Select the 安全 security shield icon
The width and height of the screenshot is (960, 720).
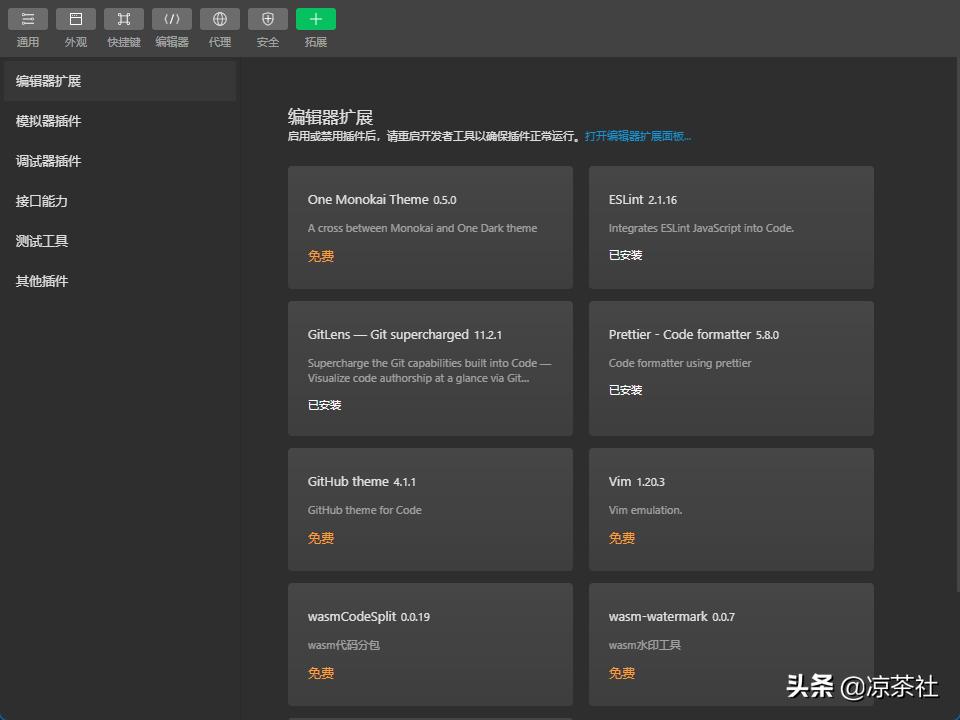click(x=268, y=19)
